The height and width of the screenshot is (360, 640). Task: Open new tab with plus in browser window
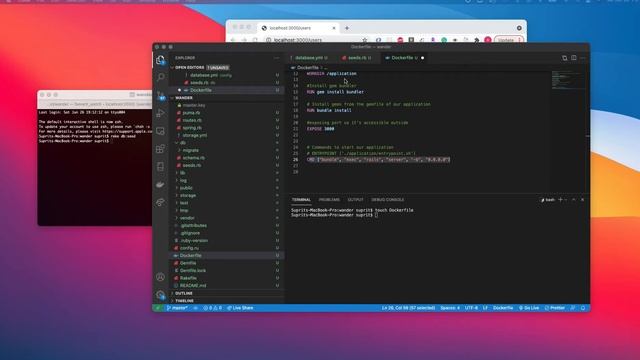(347, 28)
